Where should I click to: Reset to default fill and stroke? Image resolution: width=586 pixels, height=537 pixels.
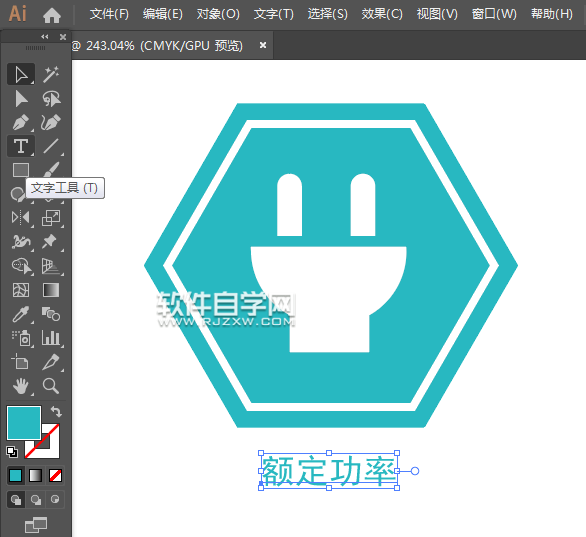click(x=12, y=452)
